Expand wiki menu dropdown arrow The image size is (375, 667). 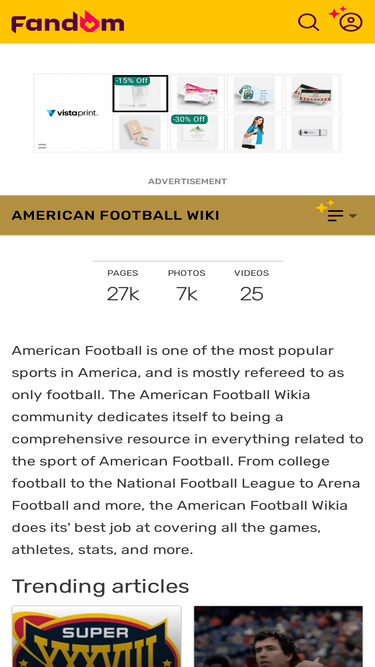tap(352, 216)
